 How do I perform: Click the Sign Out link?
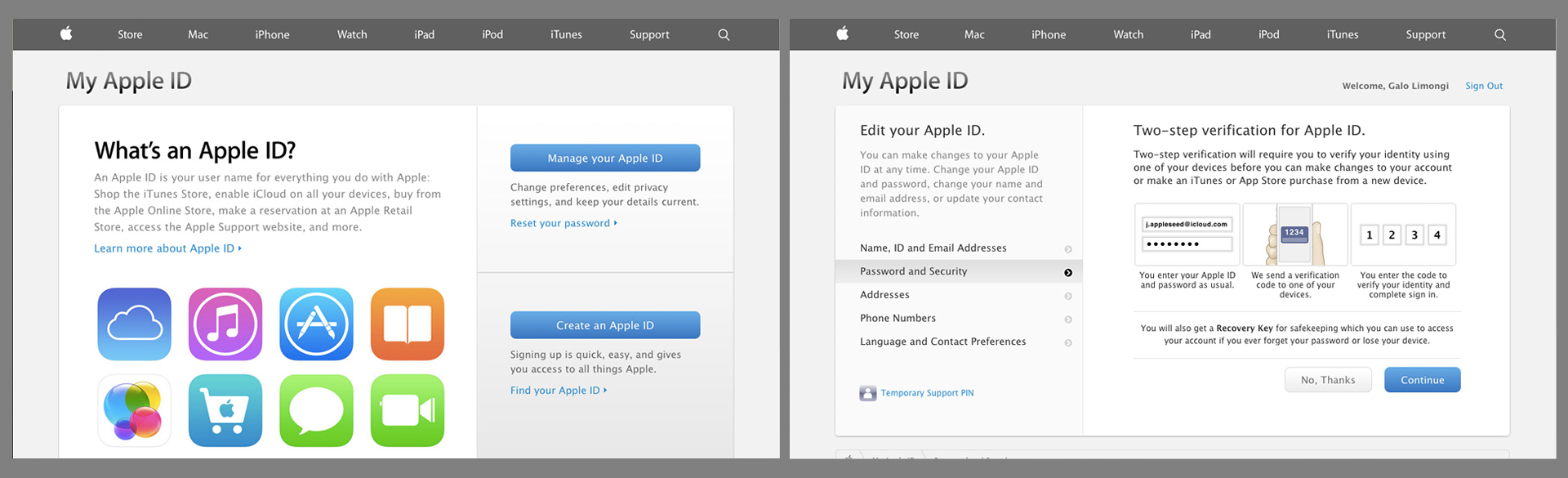coord(1483,86)
